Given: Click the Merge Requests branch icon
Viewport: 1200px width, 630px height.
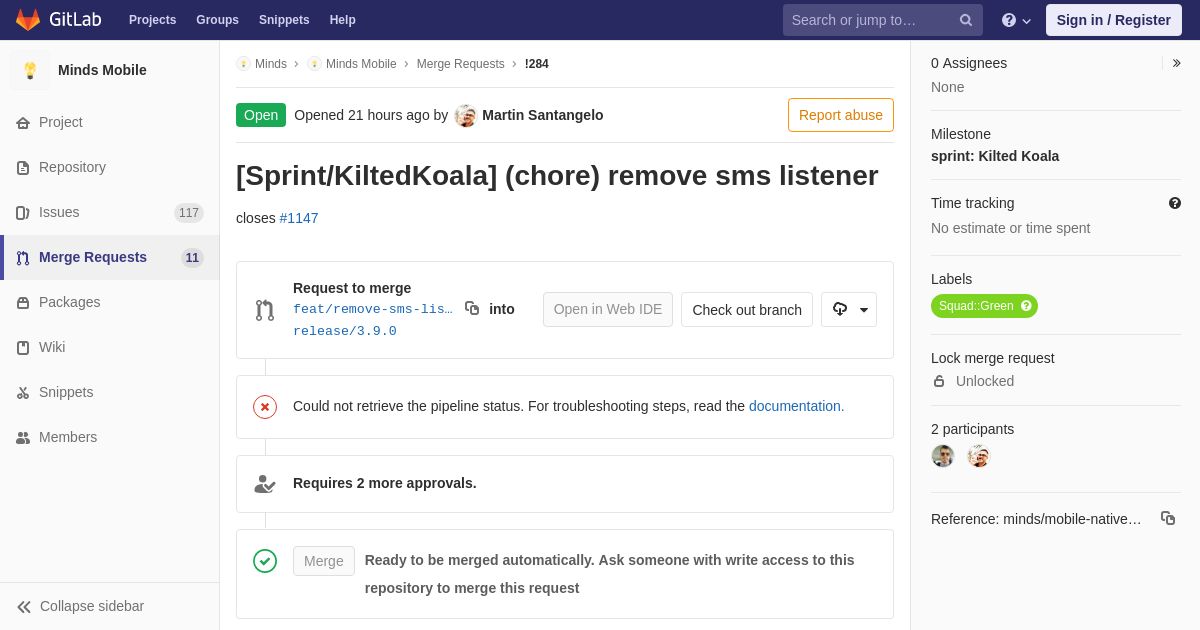Looking at the screenshot, I should click(23, 258).
